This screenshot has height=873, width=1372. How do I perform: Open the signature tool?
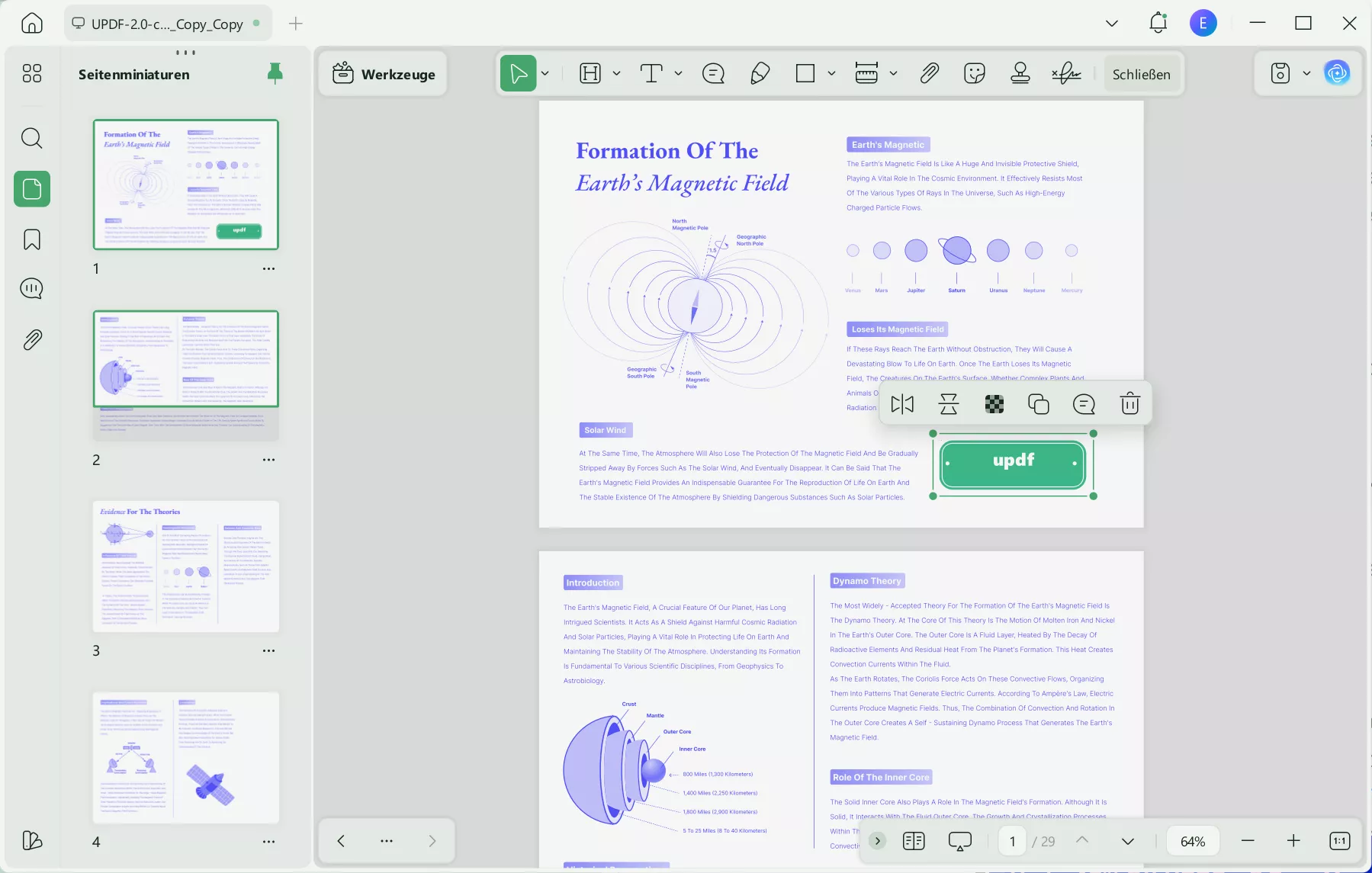(1066, 73)
